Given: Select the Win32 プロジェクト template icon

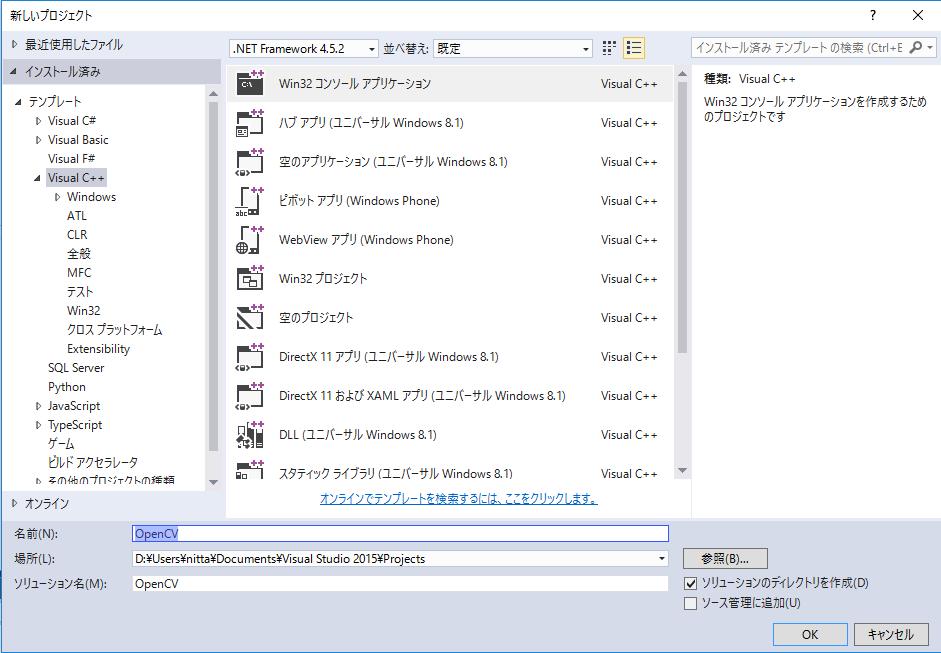Looking at the screenshot, I should click(250, 279).
